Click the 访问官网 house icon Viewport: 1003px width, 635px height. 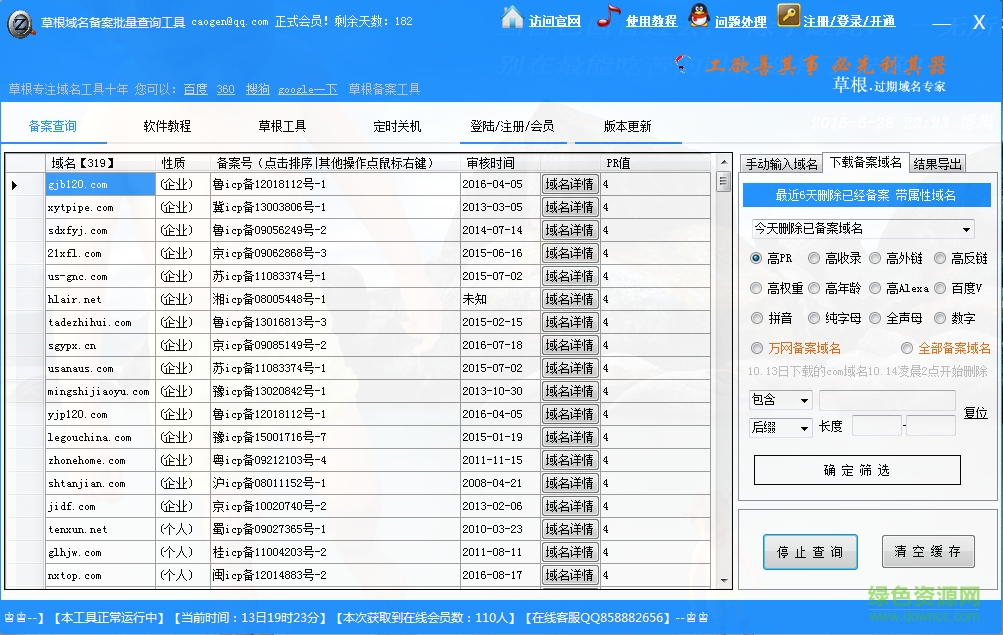(510, 21)
